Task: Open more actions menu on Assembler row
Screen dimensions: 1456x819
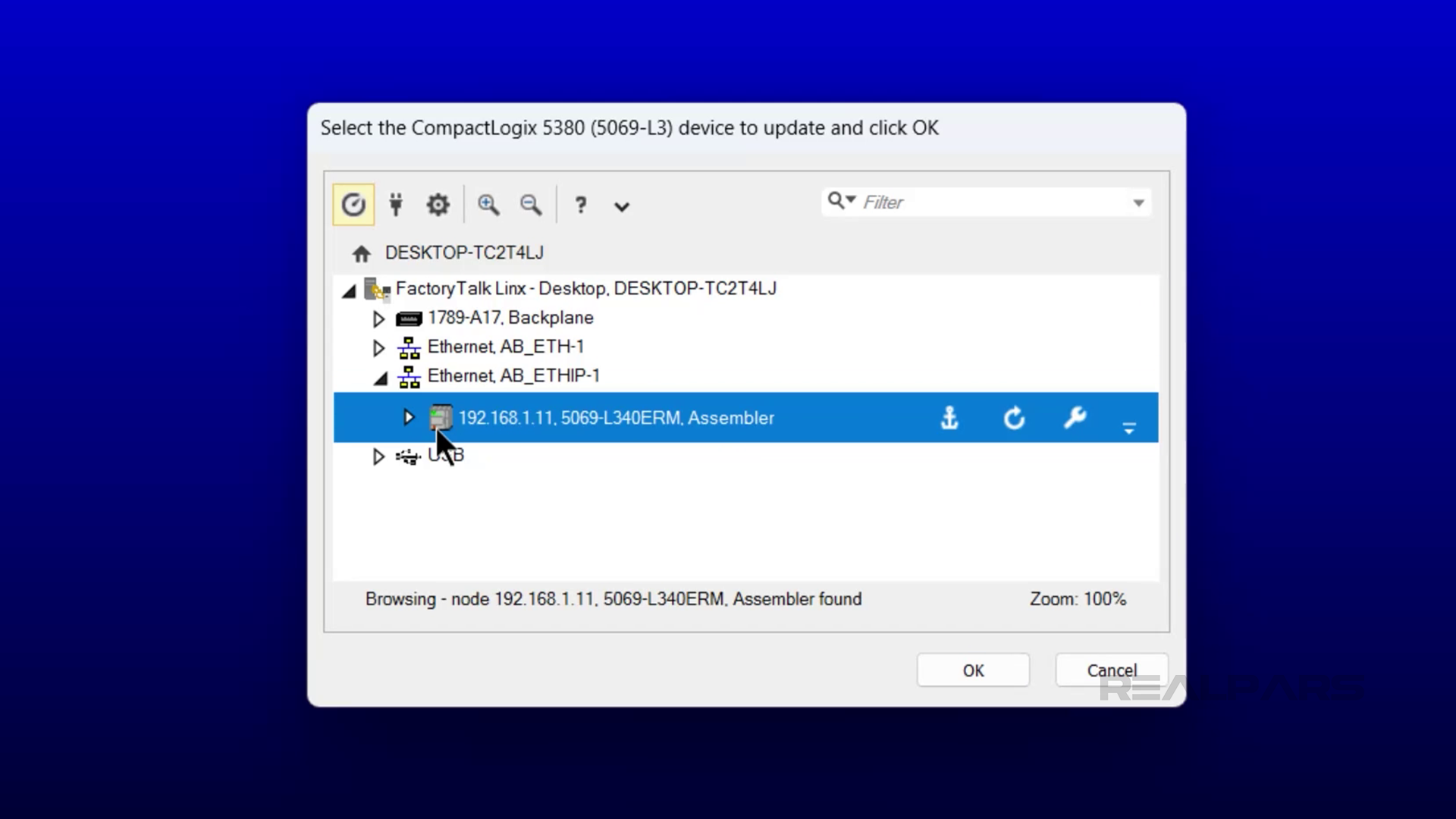Action: pyautogui.click(x=1128, y=428)
